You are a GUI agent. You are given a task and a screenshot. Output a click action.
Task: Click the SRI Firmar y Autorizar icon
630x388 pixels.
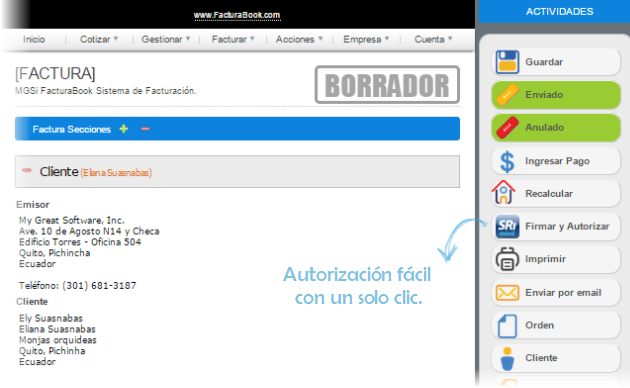[x=507, y=227]
